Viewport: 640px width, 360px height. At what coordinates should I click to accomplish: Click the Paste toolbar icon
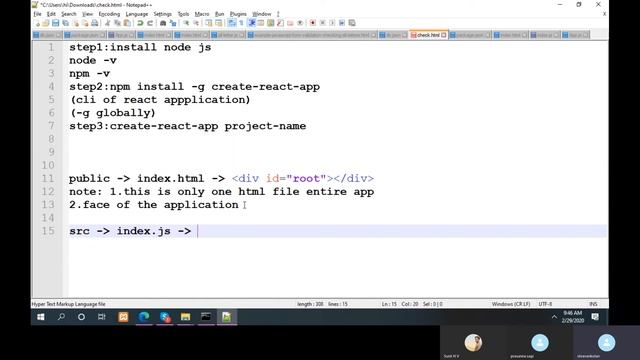pyautogui.click(x=127, y=23)
